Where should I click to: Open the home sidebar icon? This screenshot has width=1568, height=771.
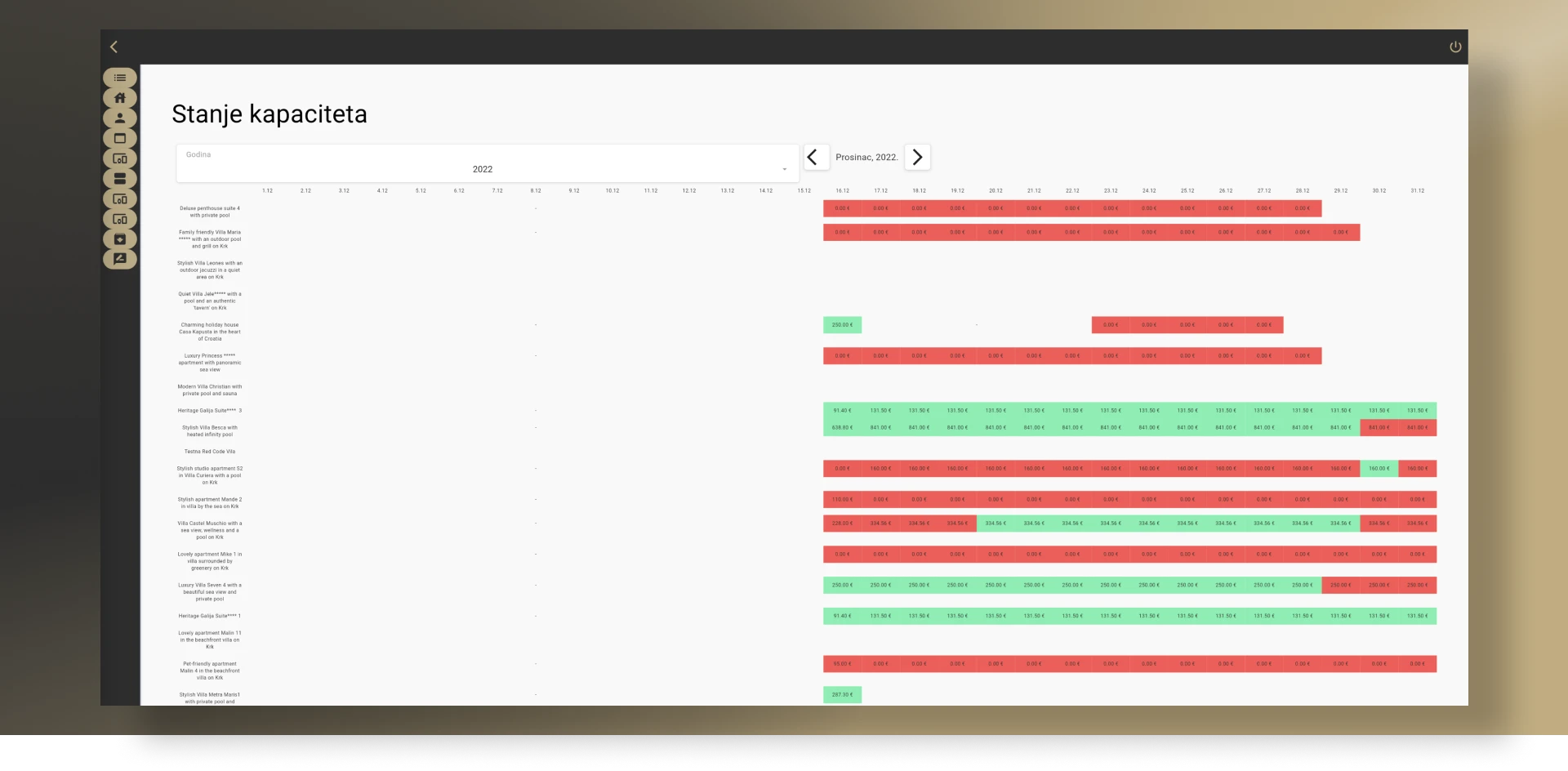[120, 98]
